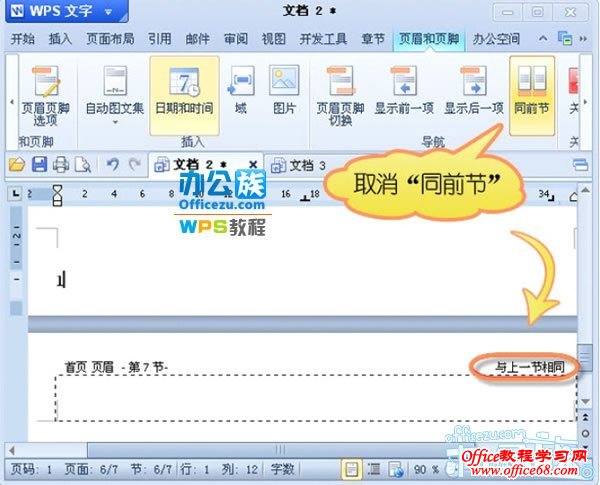
Task: Collapse the ribbon with up chevron
Action: tap(543, 38)
